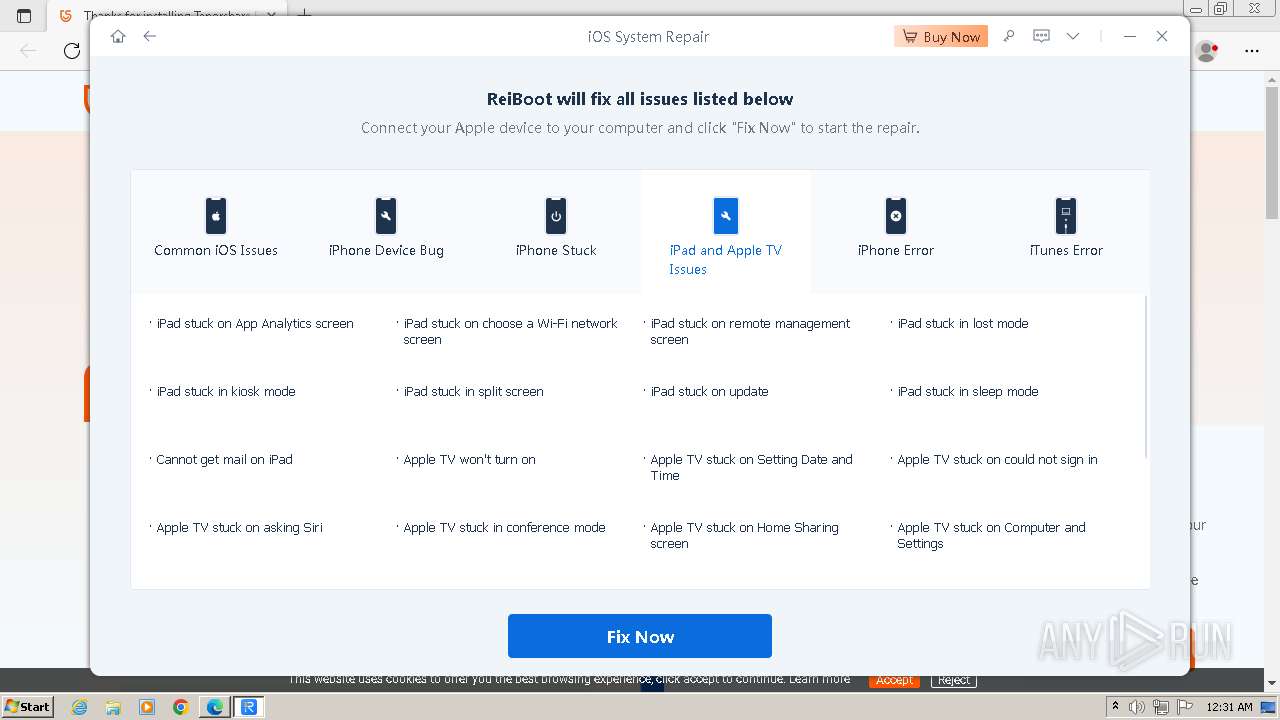The width and height of the screenshot is (1280, 720).
Task: Open Edge from taskbar
Action: pyautogui.click(x=215, y=707)
